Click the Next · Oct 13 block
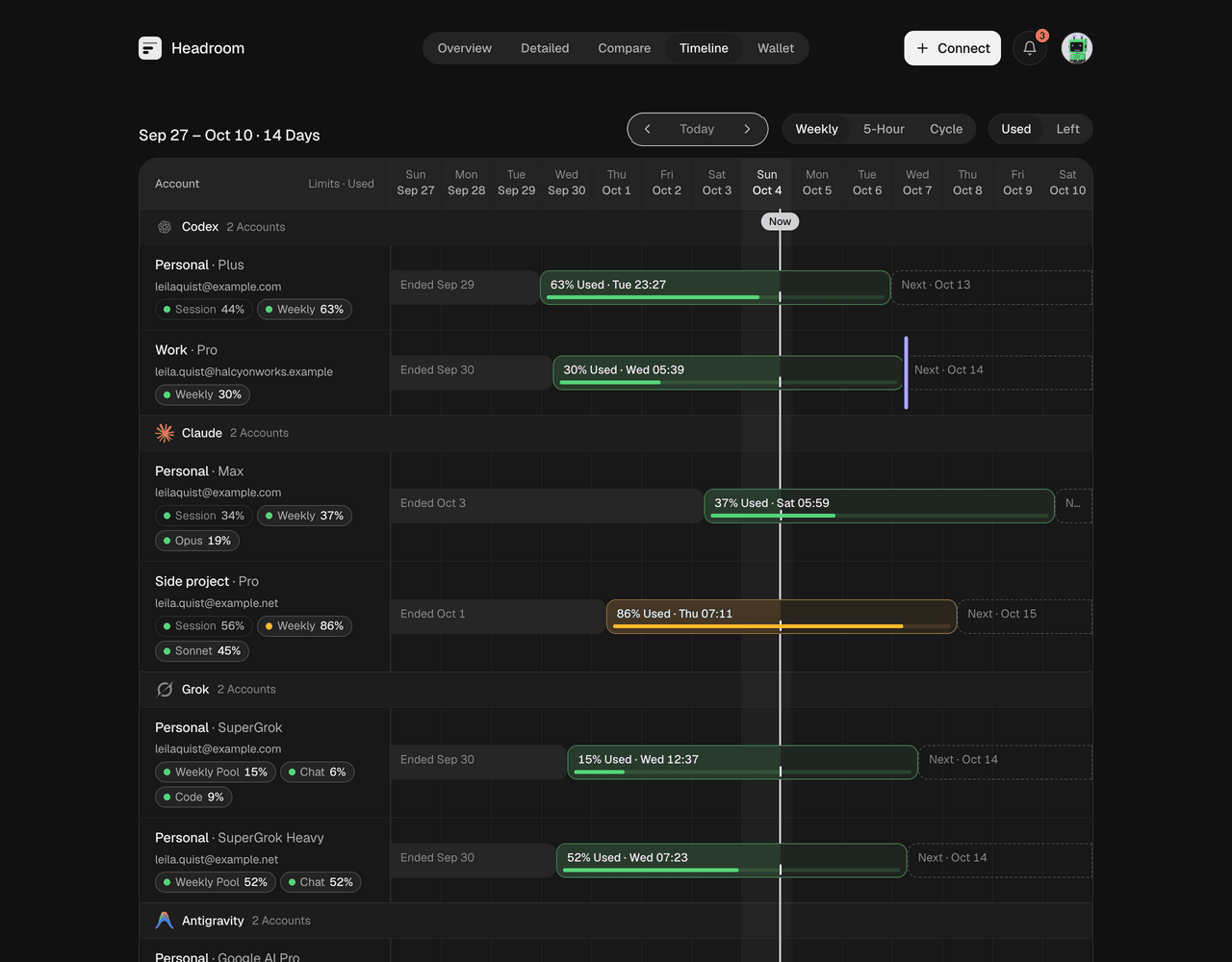The height and width of the screenshot is (962, 1232). coord(991,288)
